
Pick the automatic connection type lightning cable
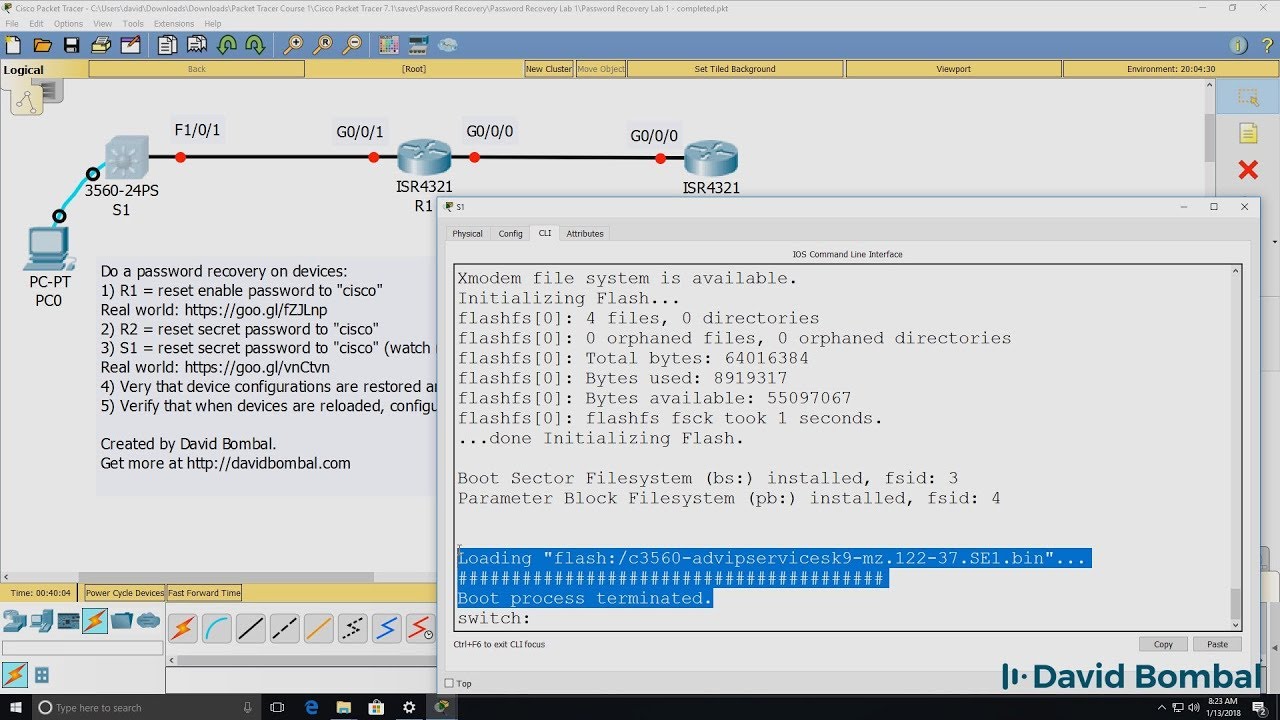click(x=183, y=628)
